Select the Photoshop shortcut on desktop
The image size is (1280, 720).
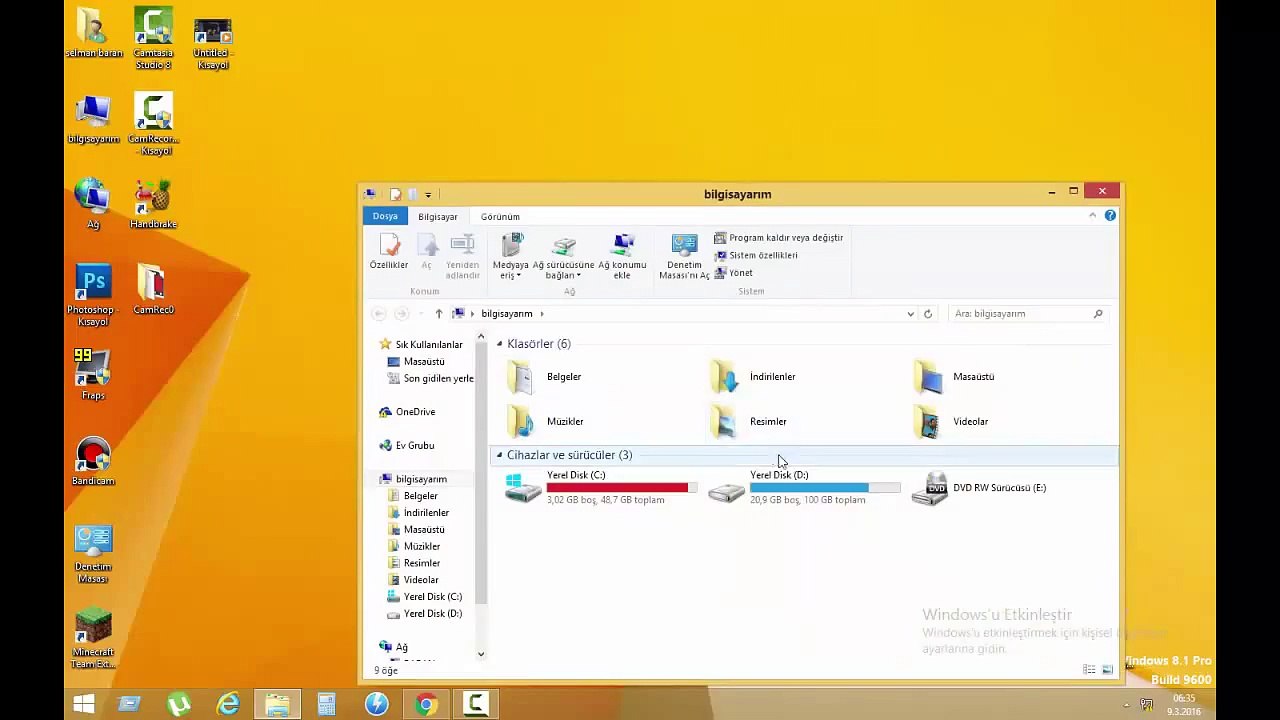(x=93, y=296)
